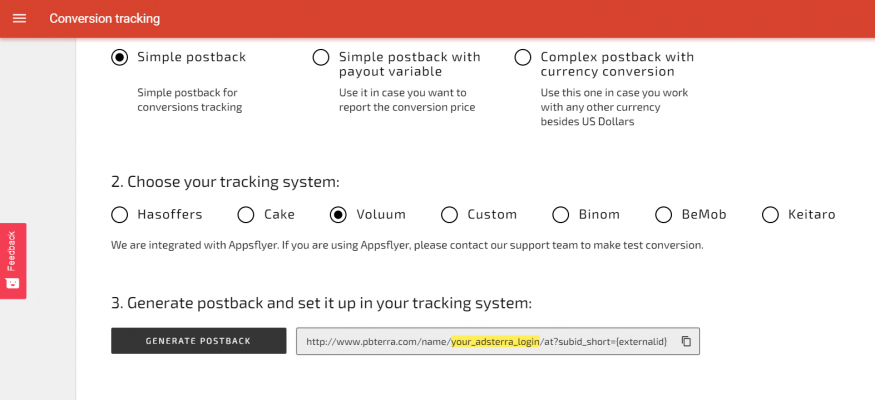Pick Hasoffers as tracking system
875x400 pixels.
tap(119, 215)
